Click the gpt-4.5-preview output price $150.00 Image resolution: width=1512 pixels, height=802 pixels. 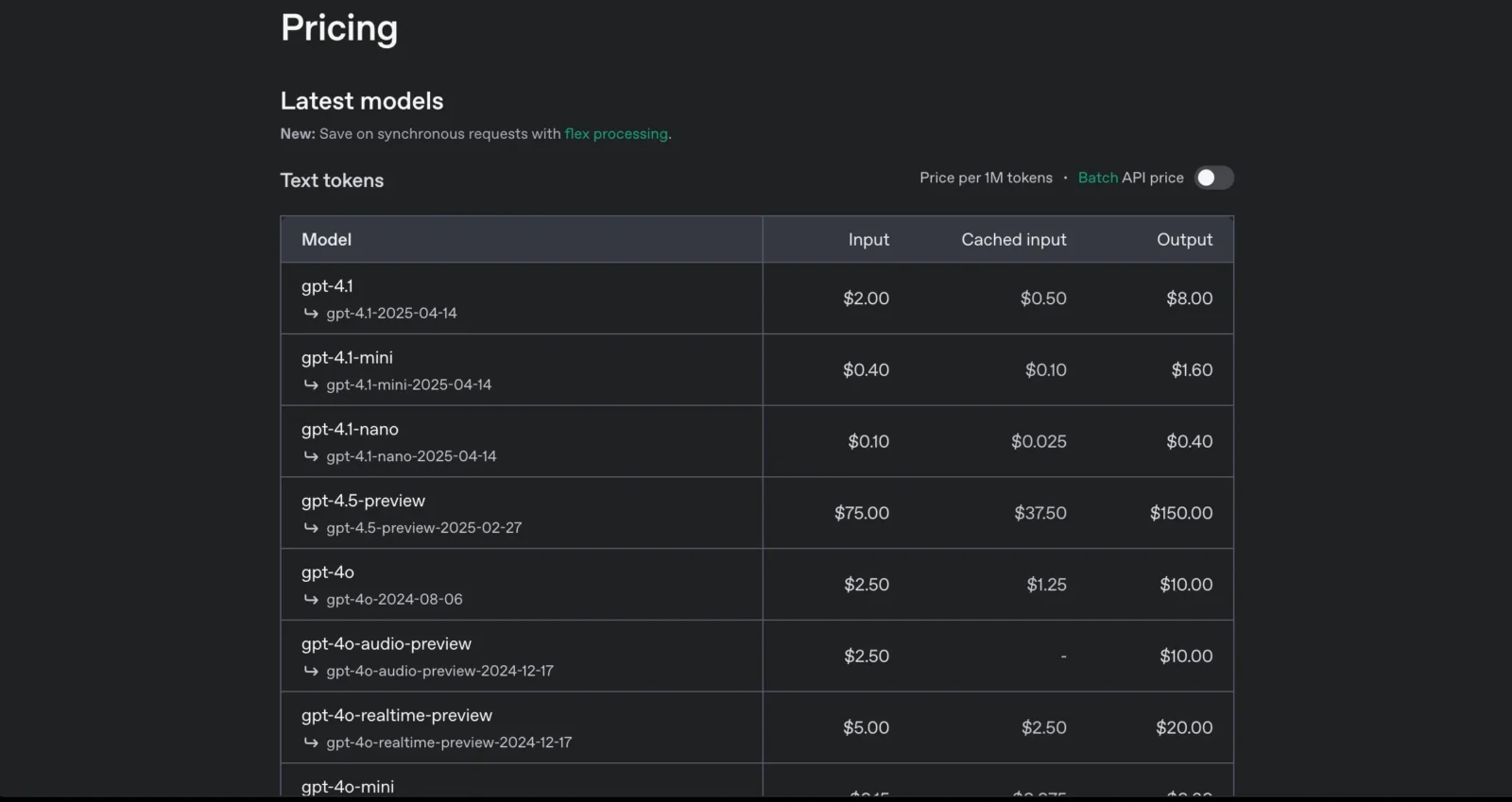coord(1181,514)
